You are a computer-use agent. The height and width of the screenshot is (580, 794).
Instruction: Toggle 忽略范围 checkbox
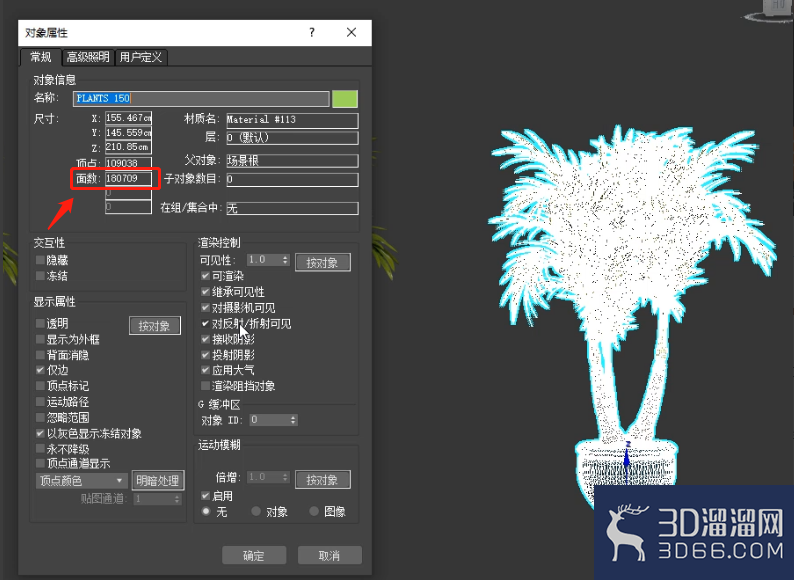tap(40, 417)
